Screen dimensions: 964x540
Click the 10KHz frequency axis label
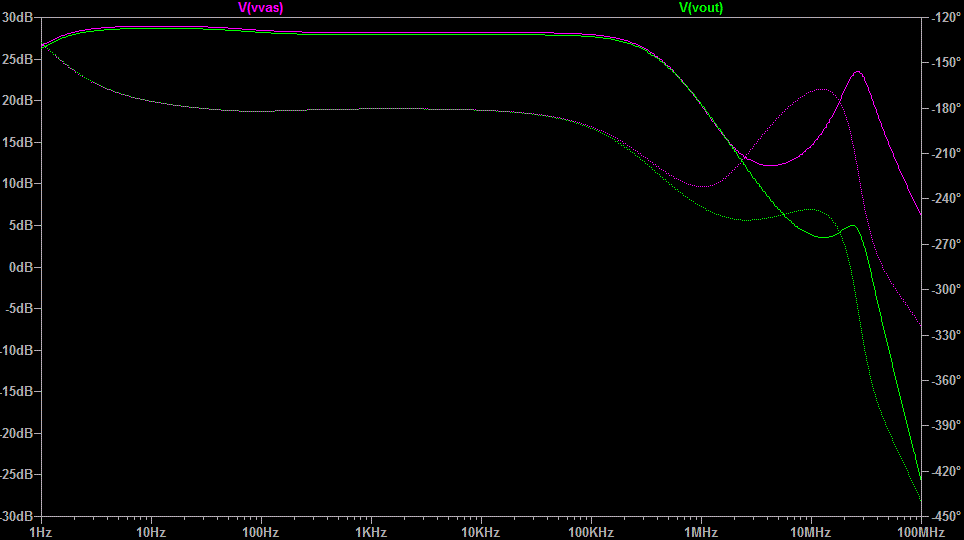point(480,532)
